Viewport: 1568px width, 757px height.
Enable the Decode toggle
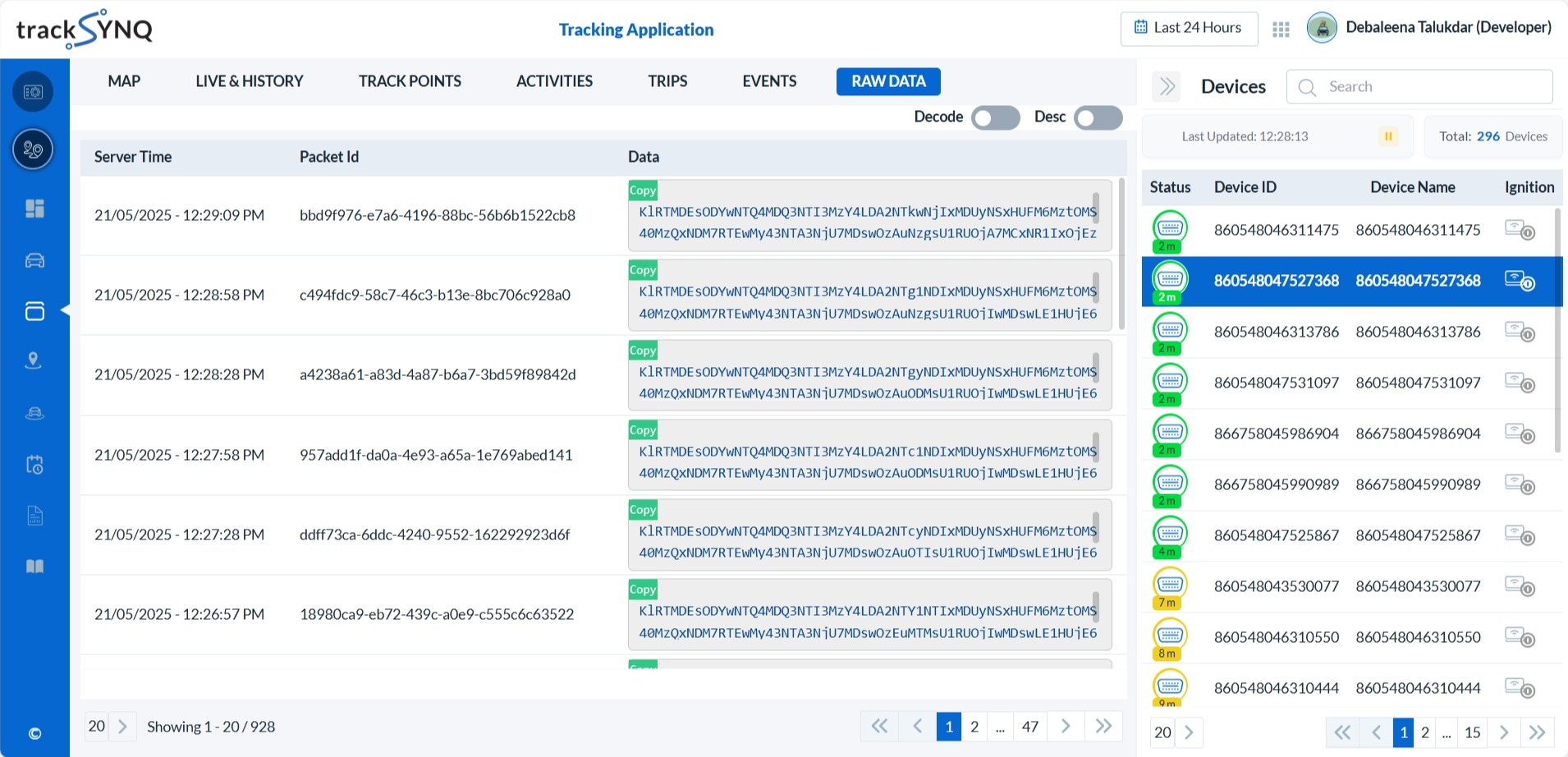click(x=994, y=117)
